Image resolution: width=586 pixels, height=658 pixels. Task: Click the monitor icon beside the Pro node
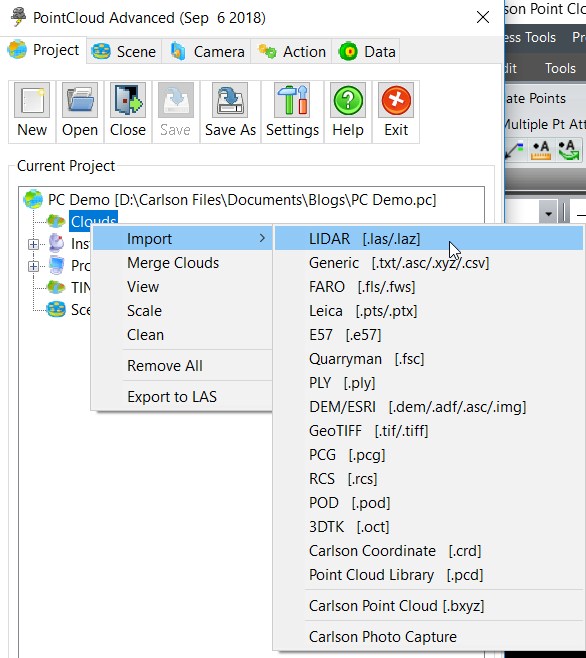pyautogui.click(x=56, y=265)
